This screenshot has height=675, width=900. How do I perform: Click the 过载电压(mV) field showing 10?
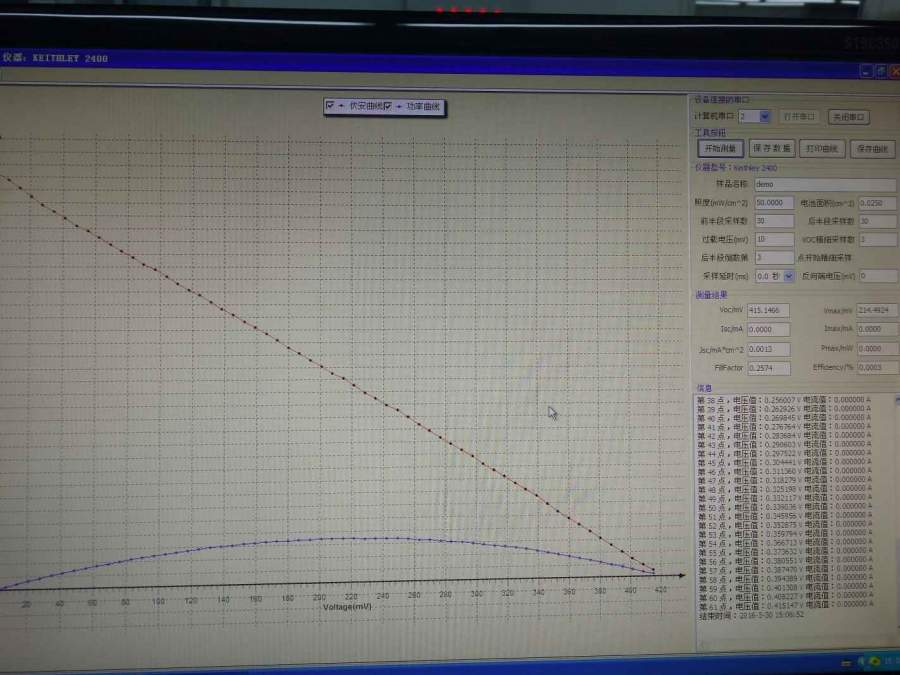pyautogui.click(x=774, y=239)
